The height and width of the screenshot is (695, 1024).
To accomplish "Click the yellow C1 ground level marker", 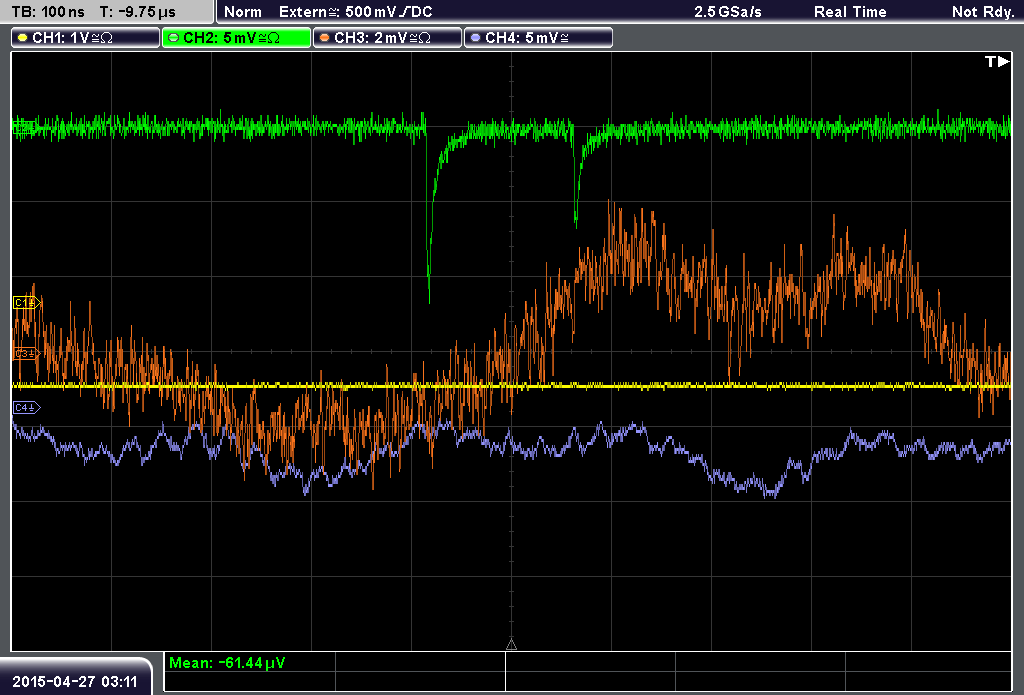I will pyautogui.click(x=27, y=302).
